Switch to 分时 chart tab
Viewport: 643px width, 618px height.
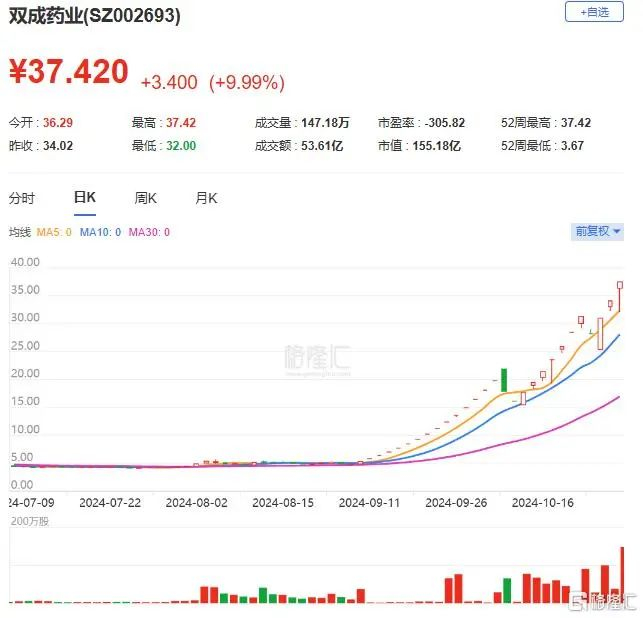point(22,198)
